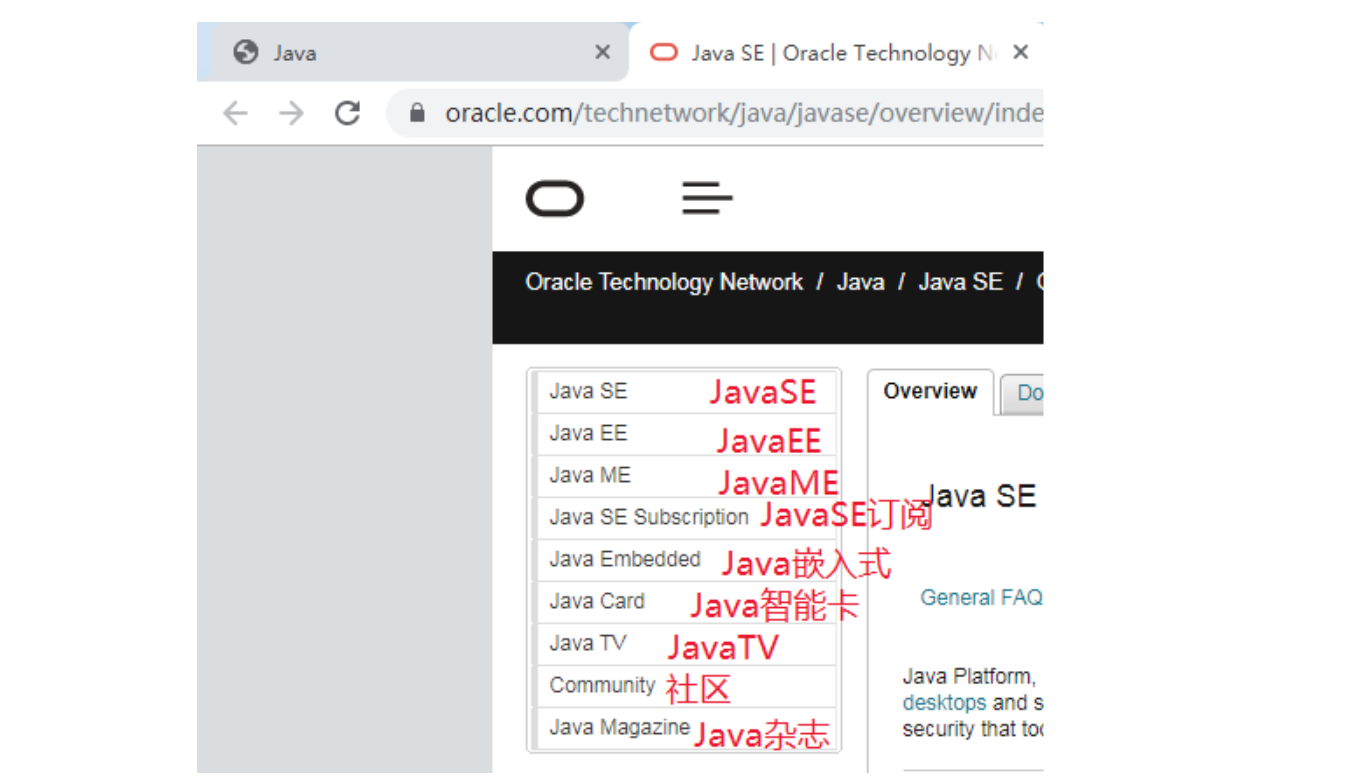This screenshot has width=1362, height=782.
Task: Open the Java breadcrumb link
Action: (860, 282)
